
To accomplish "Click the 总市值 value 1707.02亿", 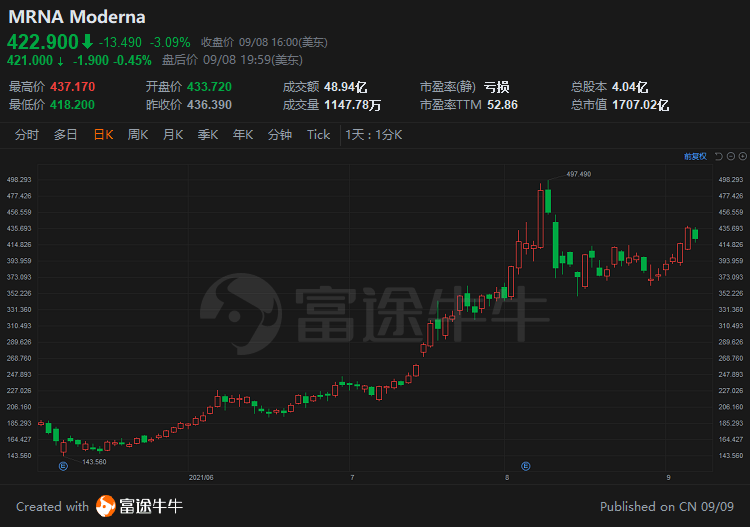I will pyautogui.click(x=640, y=105).
